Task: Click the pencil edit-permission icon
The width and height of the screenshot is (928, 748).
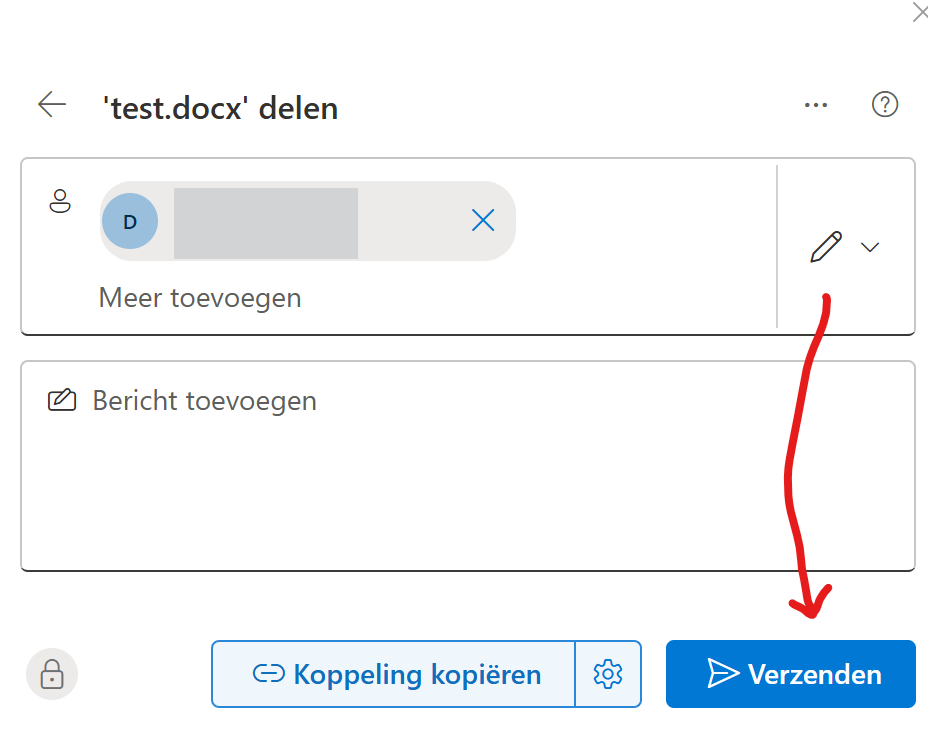Action: pos(826,246)
